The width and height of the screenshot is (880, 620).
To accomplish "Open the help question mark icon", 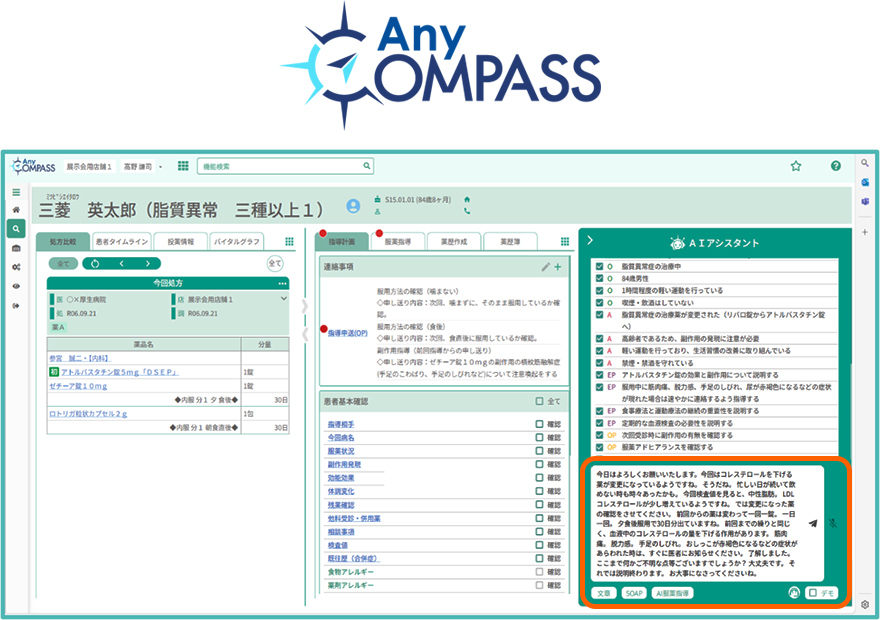I will [836, 166].
